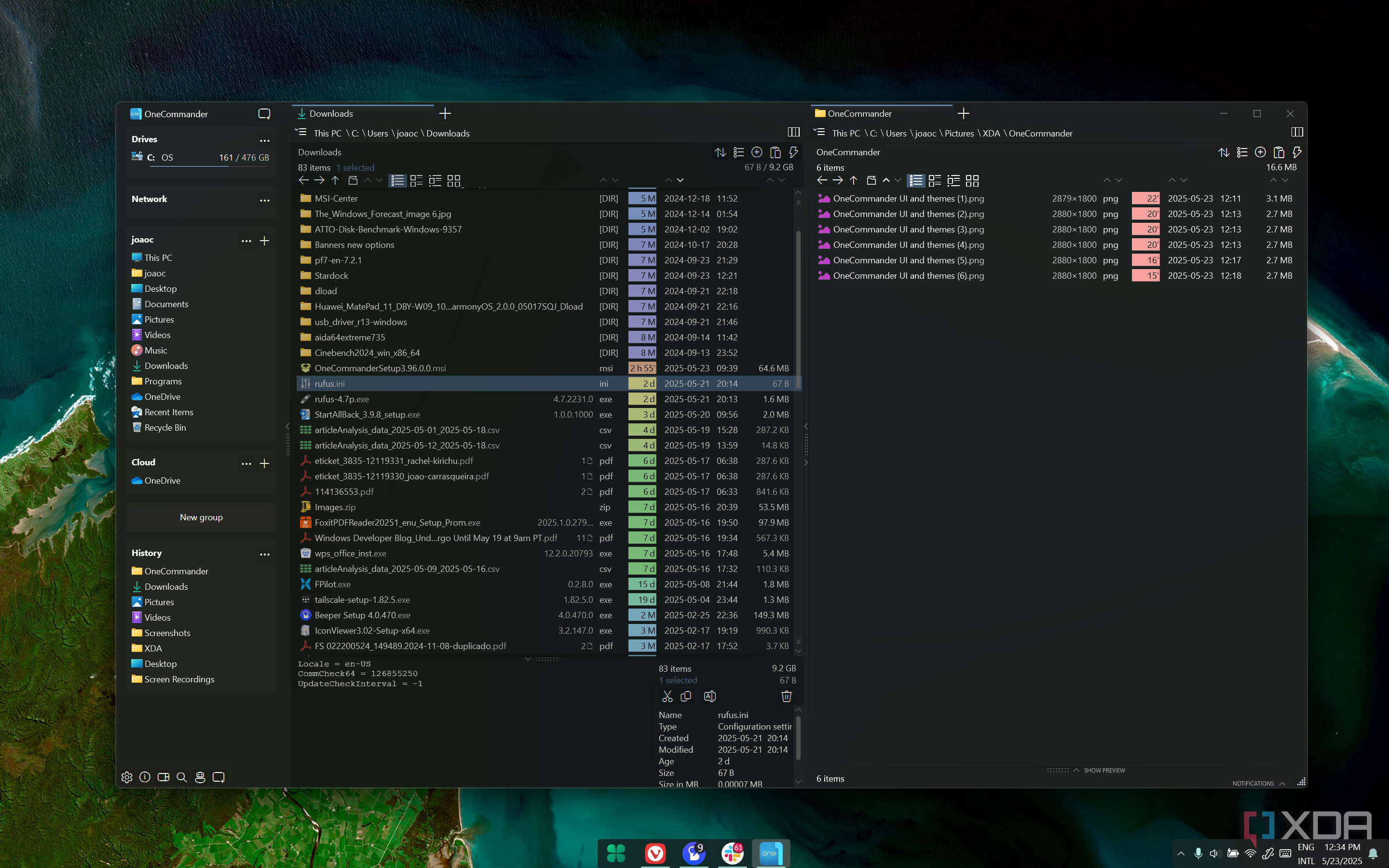Select the Downloads tab
Image resolution: width=1389 pixels, height=868 pixels.
(363, 114)
